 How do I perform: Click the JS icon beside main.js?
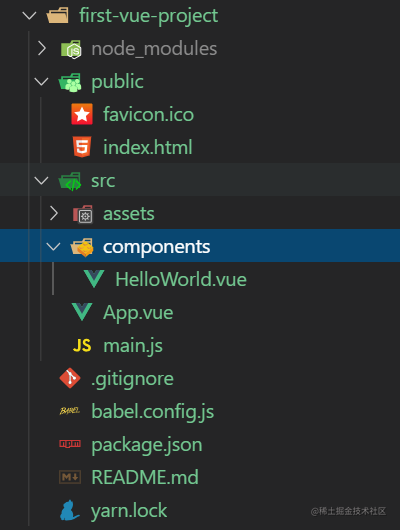click(82, 345)
